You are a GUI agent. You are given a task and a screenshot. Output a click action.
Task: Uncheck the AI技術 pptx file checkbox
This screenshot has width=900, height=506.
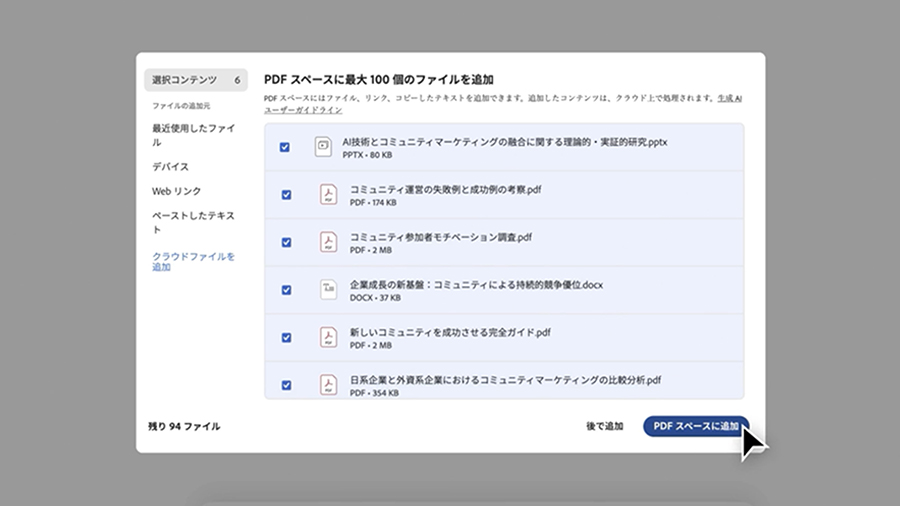pos(285,147)
